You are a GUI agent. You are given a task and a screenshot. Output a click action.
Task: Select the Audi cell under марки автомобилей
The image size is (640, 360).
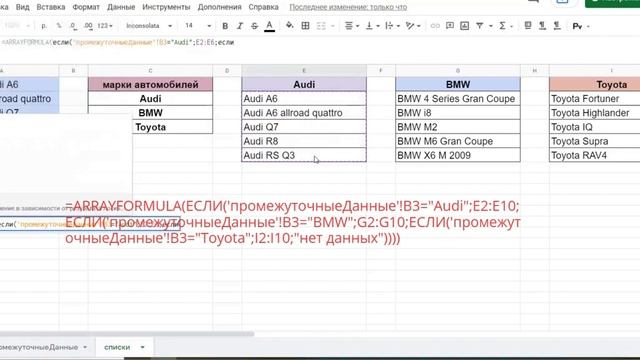150,99
